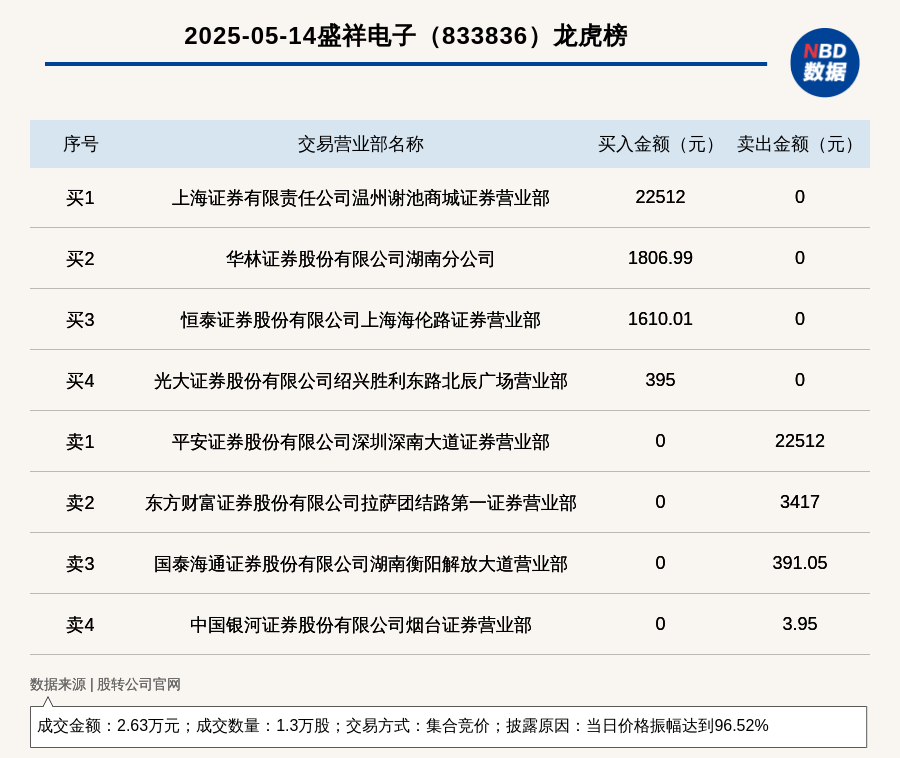Click the 买1 row label
This screenshot has height=758, width=900.
coord(80,198)
